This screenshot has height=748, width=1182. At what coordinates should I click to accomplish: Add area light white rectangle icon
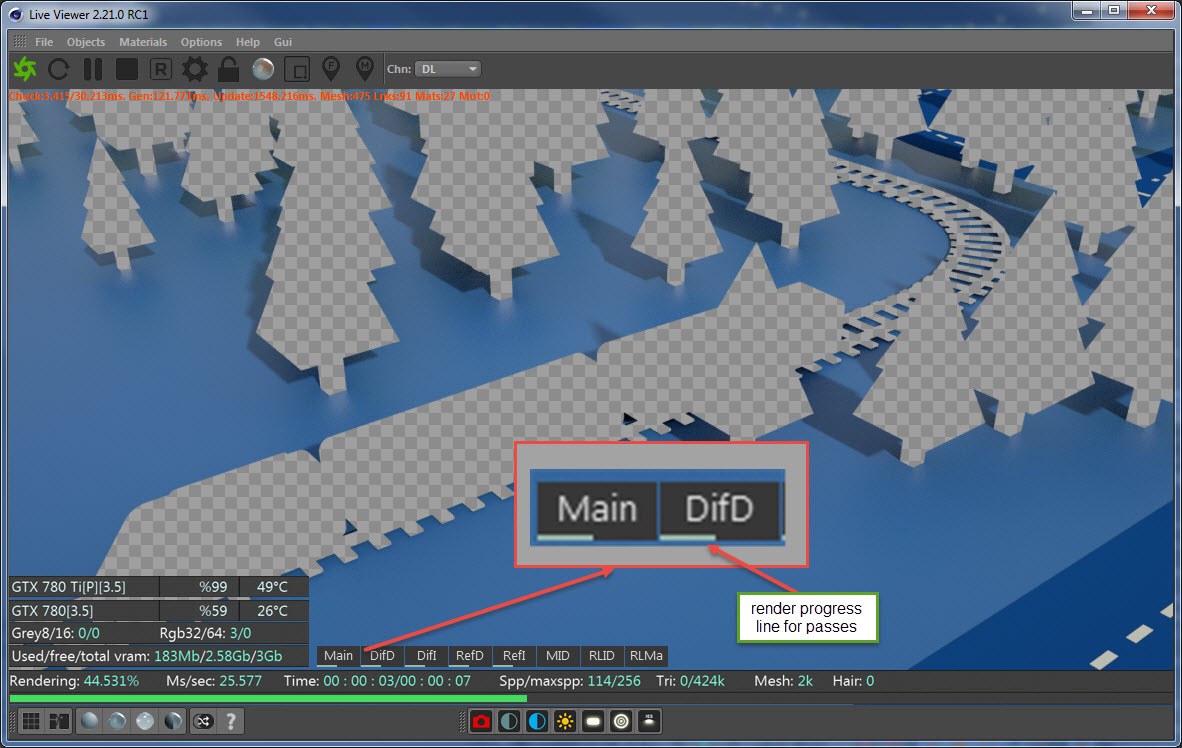click(x=593, y=722)
